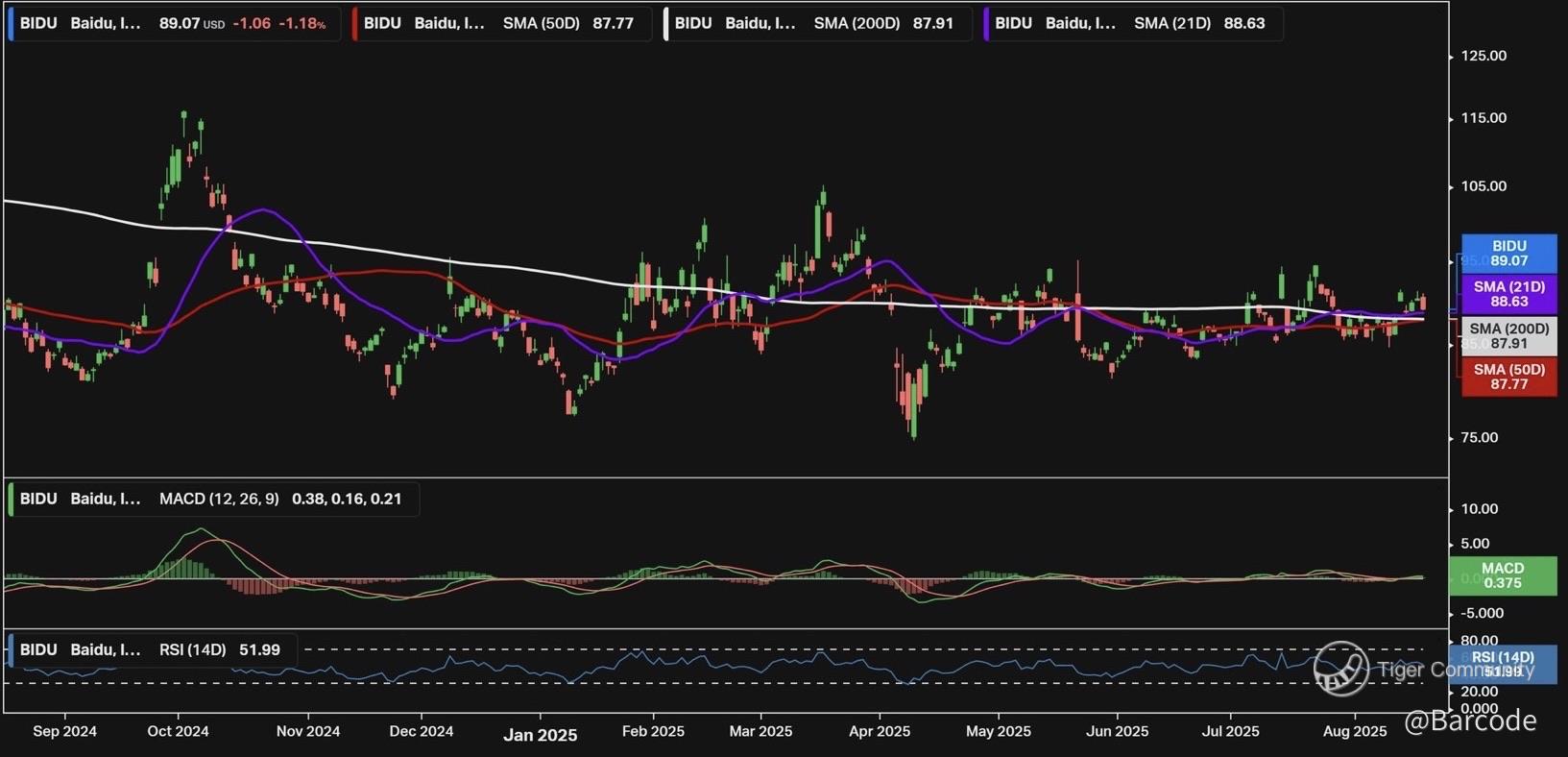
Task: Click the Jun 2025 date label
Action: tap(1118, 731)
